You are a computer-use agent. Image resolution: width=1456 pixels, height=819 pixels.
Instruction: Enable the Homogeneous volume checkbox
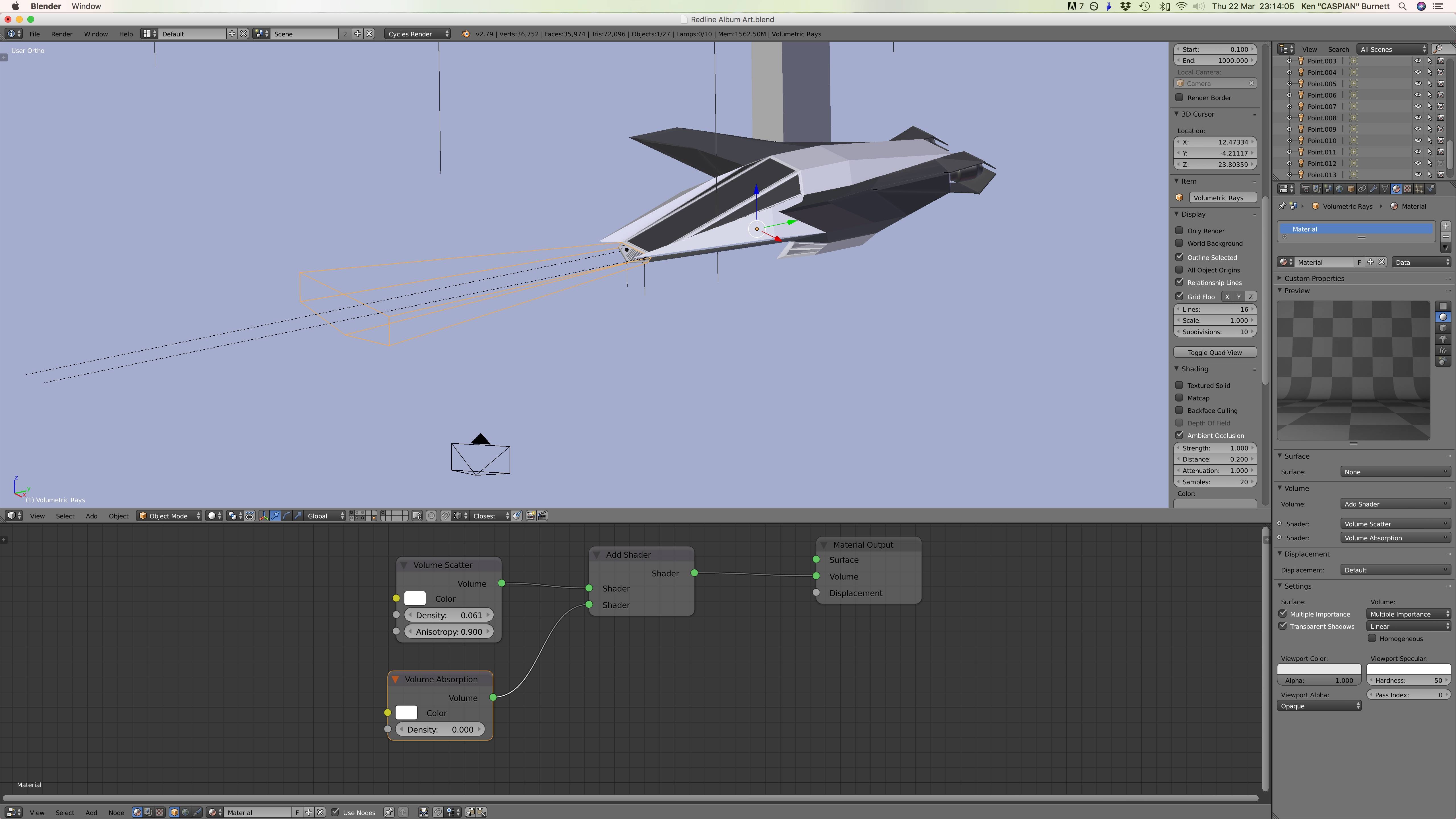click(1372, 639)
